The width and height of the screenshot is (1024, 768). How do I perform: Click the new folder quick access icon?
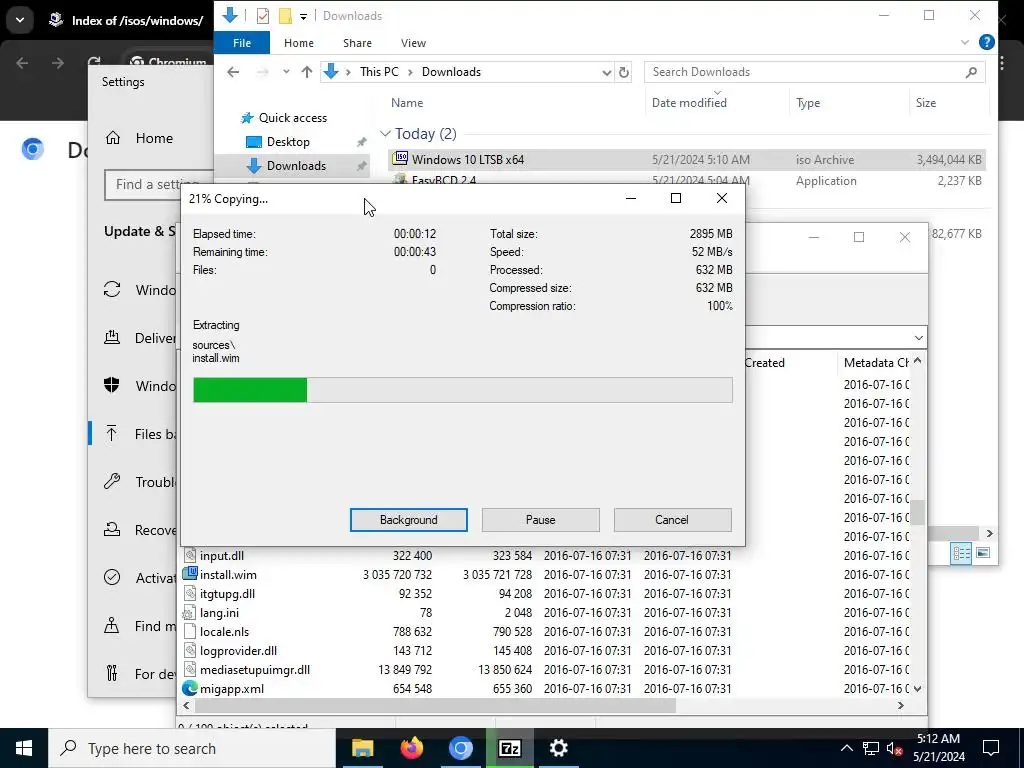point(285,16)
